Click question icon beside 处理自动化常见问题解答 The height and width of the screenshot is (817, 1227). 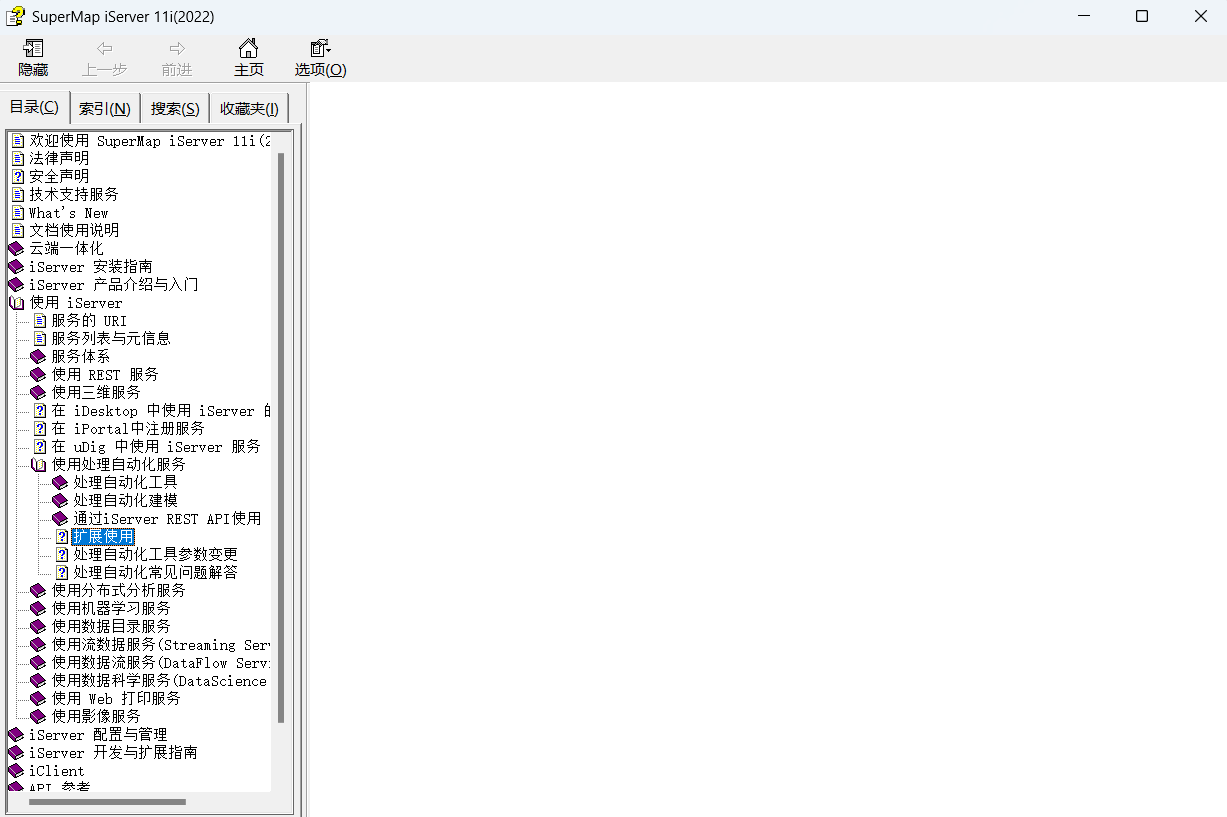62,572
